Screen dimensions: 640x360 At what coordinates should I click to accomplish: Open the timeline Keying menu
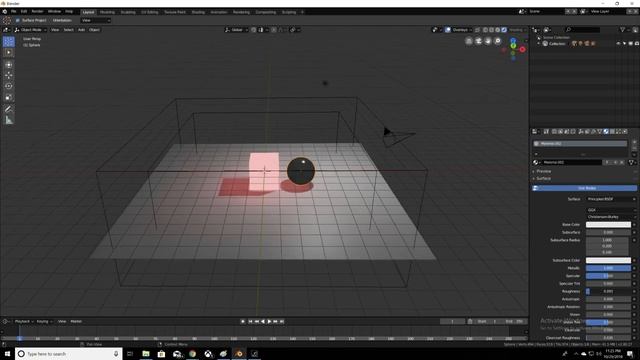click(x=44, y=322)
